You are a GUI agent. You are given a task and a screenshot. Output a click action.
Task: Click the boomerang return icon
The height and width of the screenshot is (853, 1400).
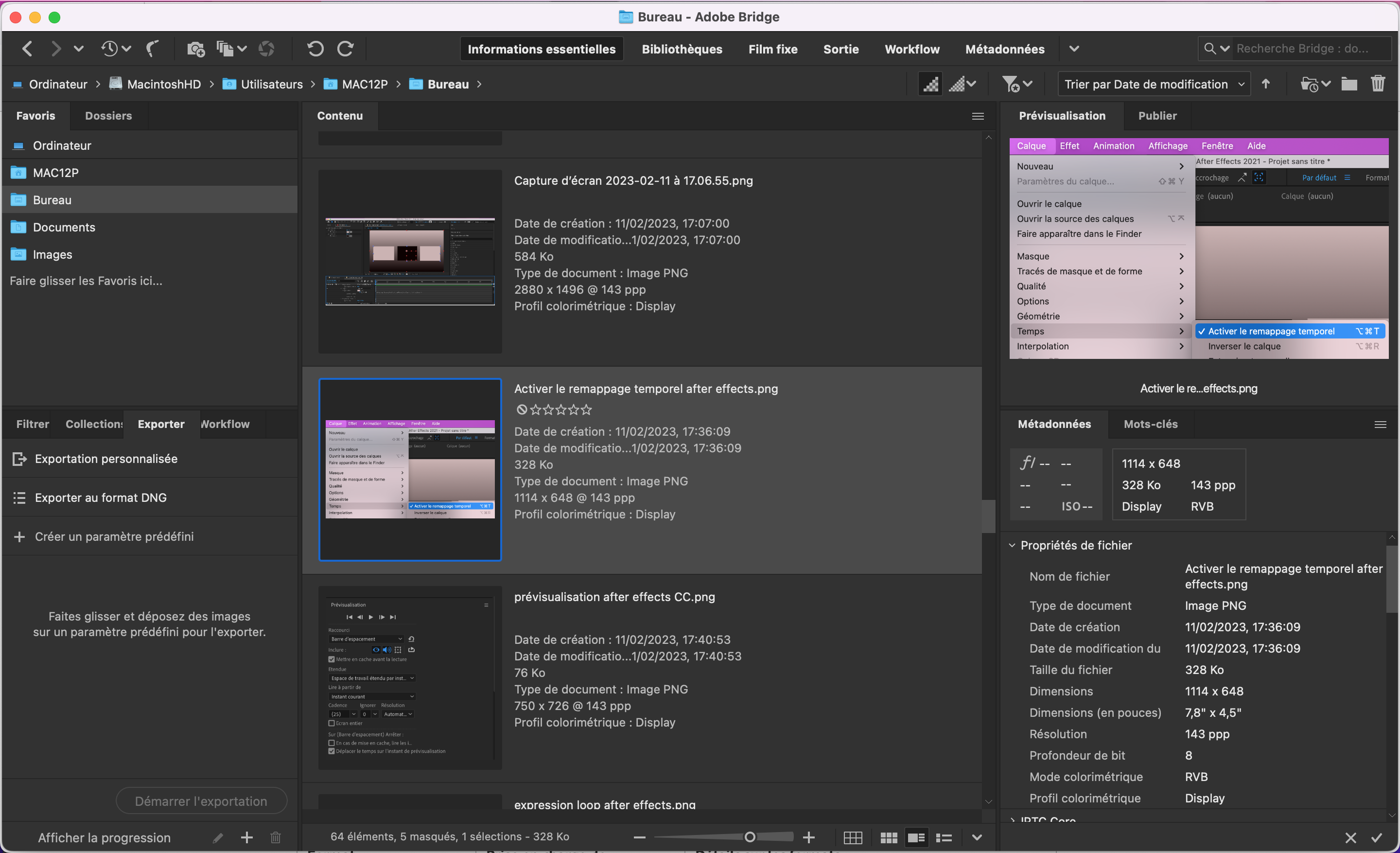click(x=152, y=50)
